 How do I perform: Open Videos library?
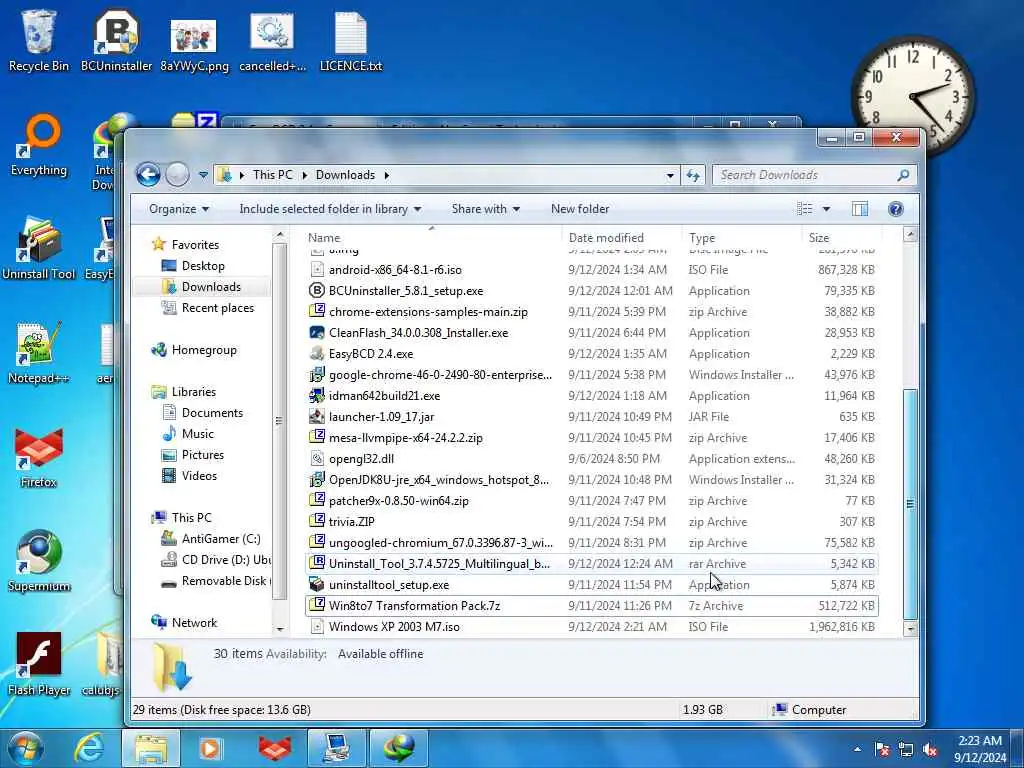coord(199,475)
